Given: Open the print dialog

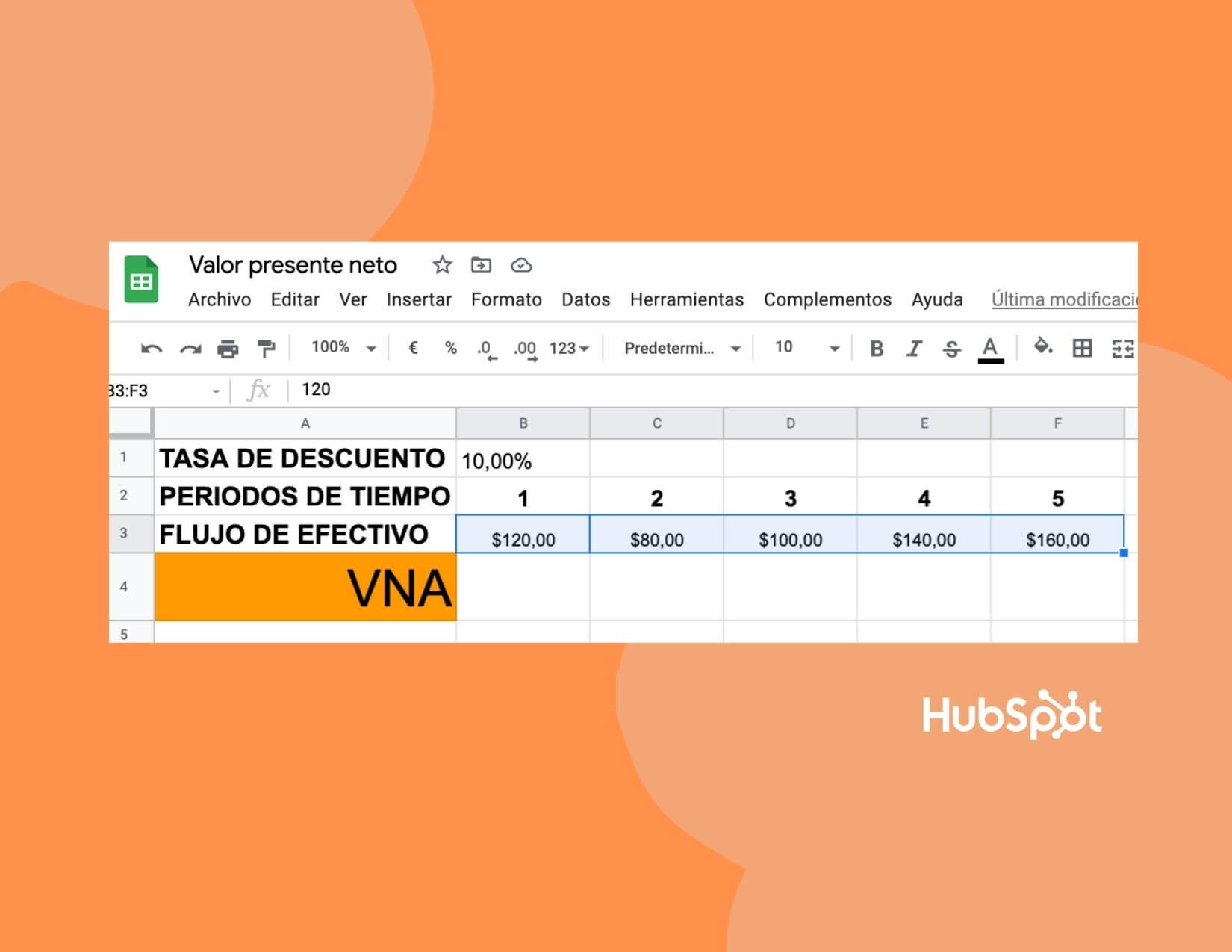Looking at the screenshot, I should pos(228,347).
